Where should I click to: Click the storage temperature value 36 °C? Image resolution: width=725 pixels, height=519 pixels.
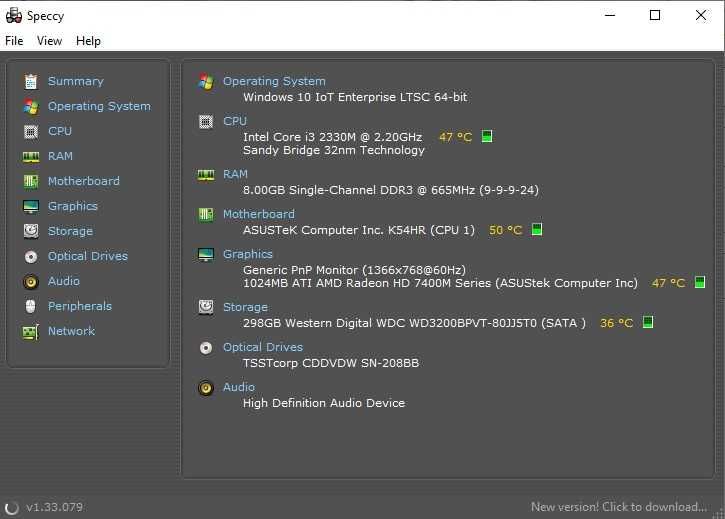(616, 323)
